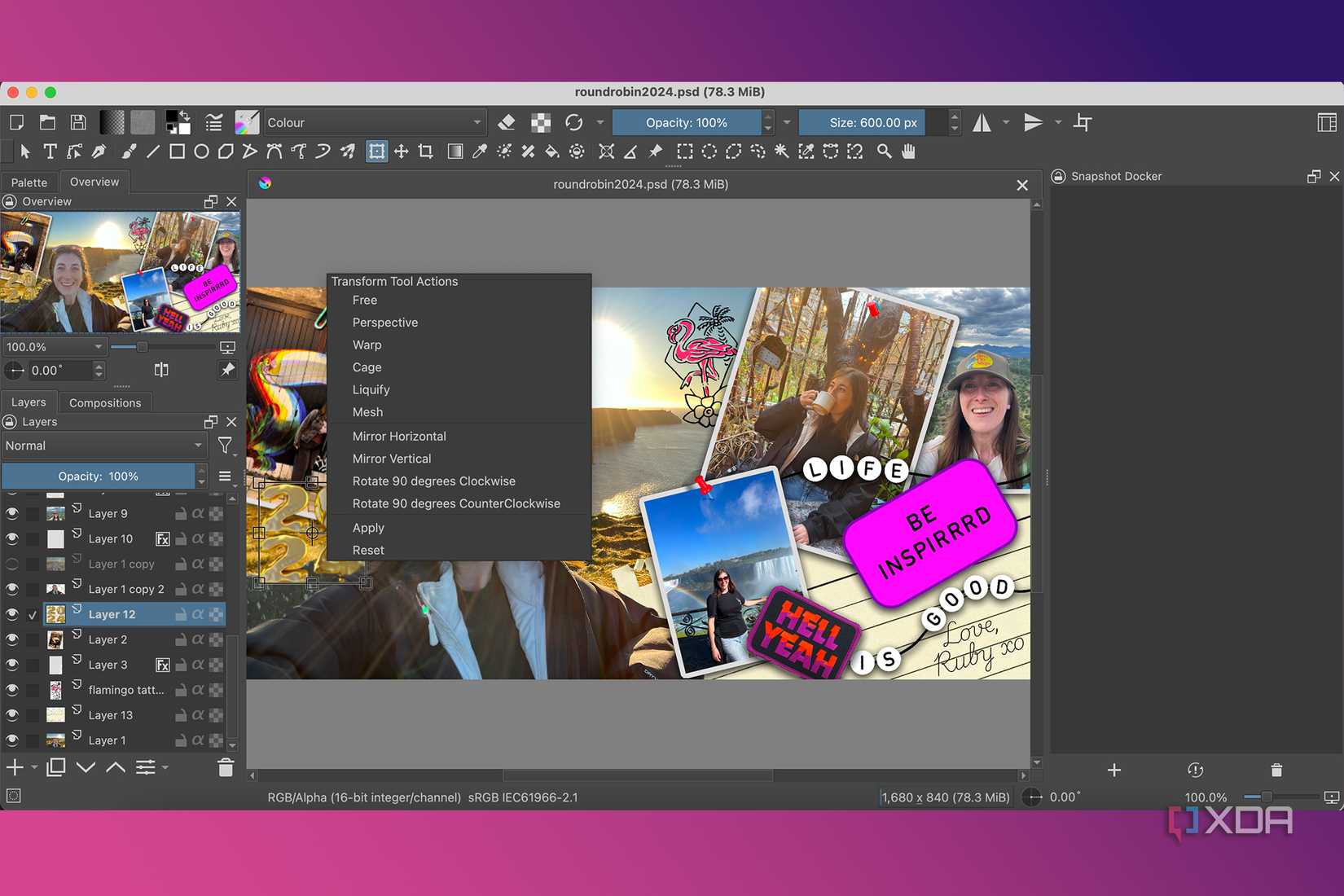Select the Fill tool in the toolbar
1344x896 pixels.
(x=552, y=152)
